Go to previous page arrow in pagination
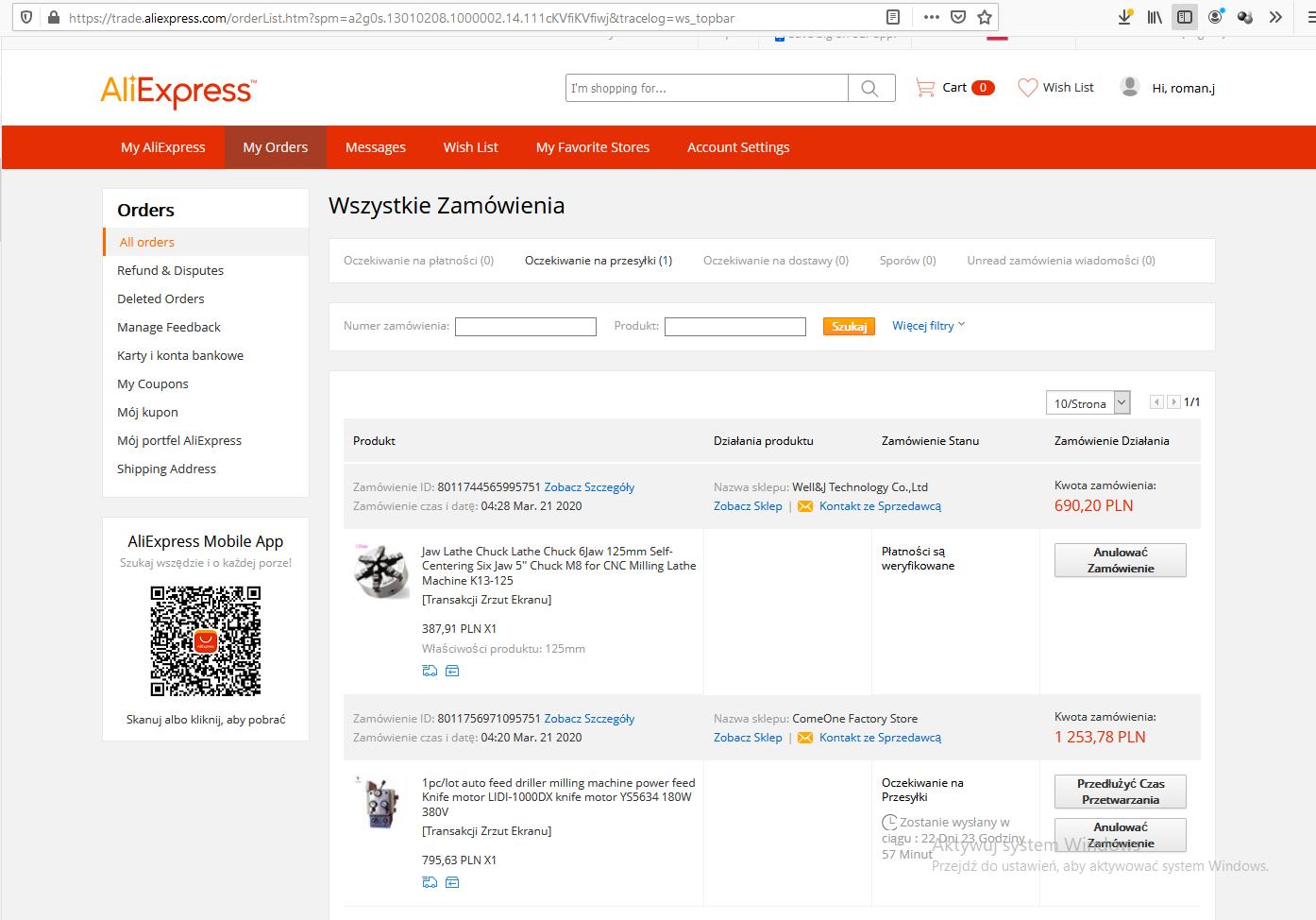Screen dimensions: 1316x920 1156,402
